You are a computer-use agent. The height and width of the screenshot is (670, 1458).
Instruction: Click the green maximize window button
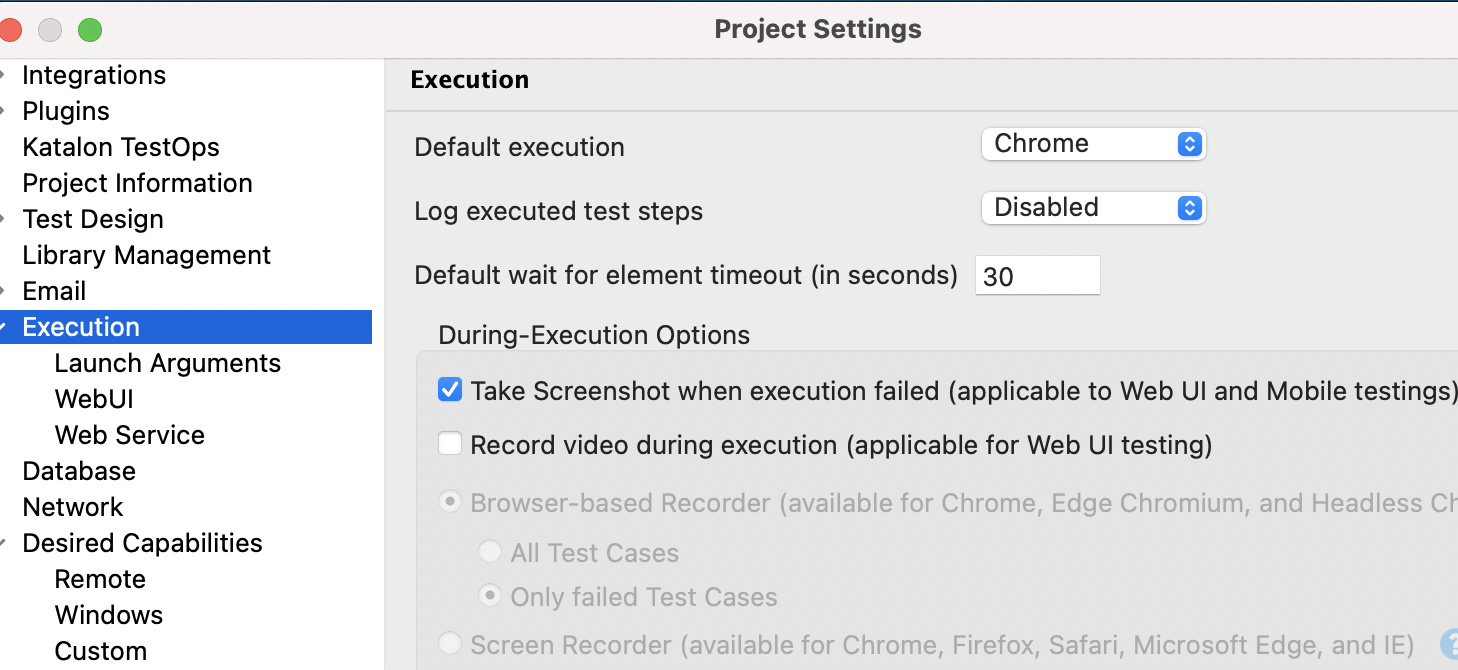pos(90,30)
